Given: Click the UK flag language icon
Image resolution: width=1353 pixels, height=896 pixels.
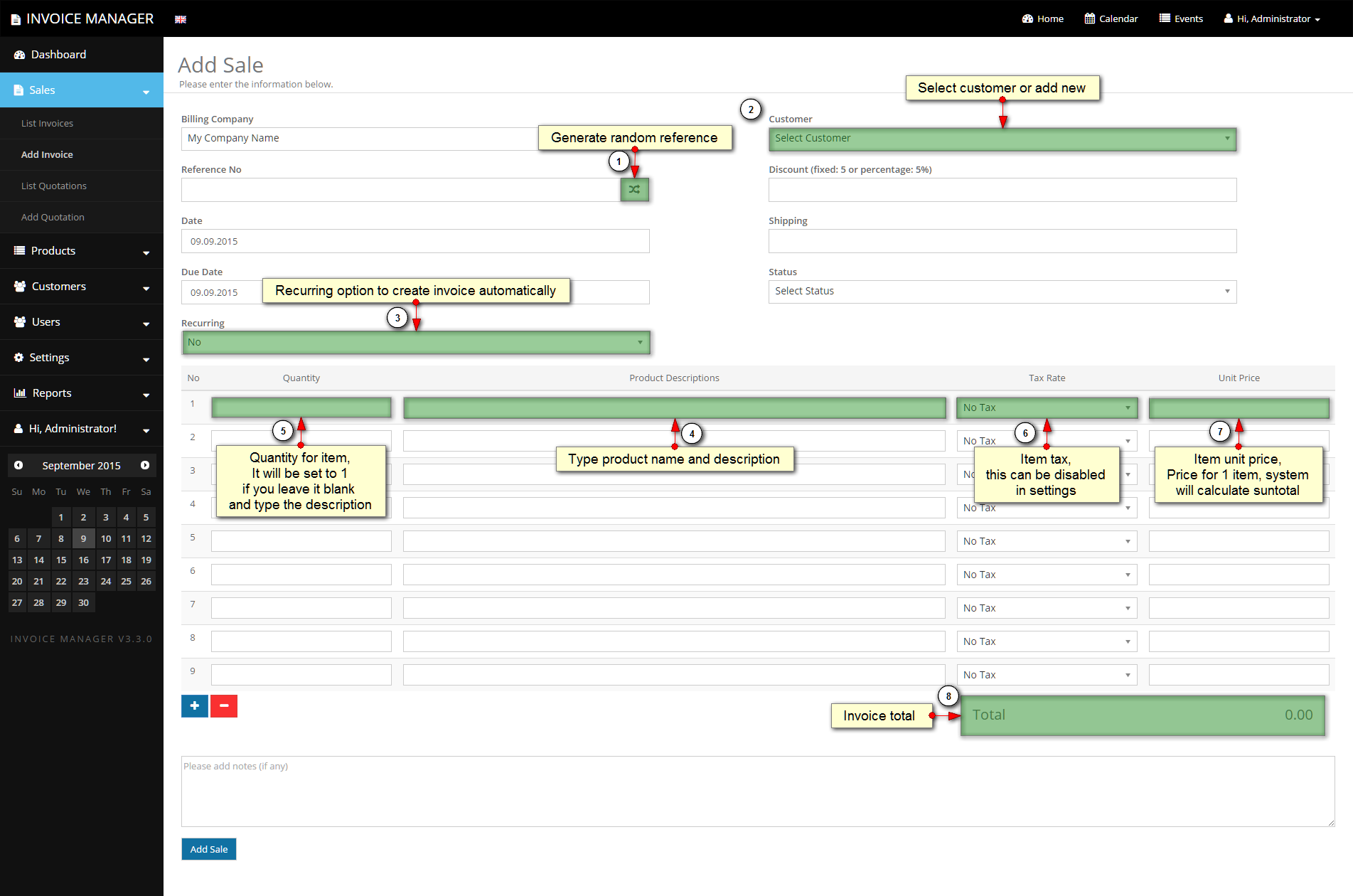Looking at the screenshot, I should tap(181, 19).
